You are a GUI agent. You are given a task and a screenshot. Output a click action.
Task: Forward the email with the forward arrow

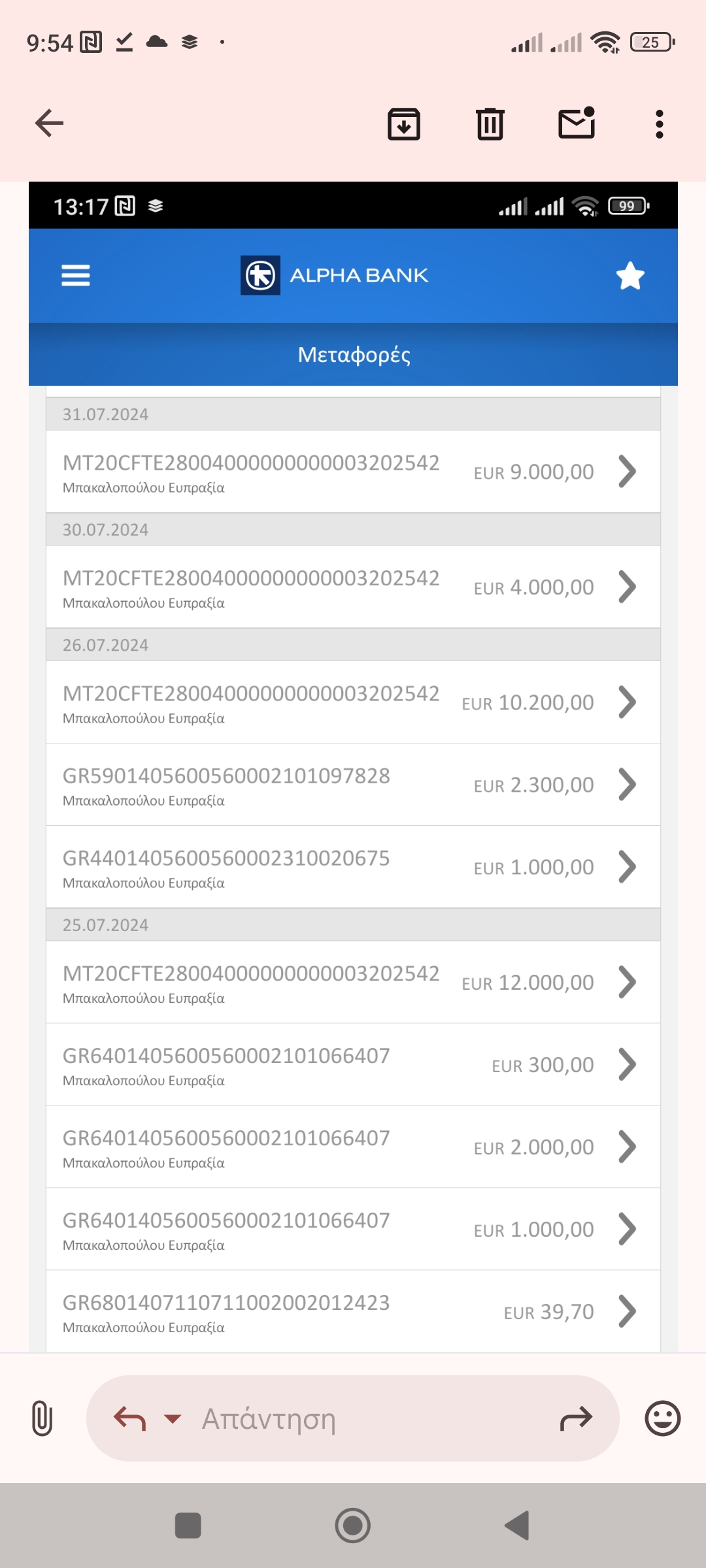coord(576,1418)
